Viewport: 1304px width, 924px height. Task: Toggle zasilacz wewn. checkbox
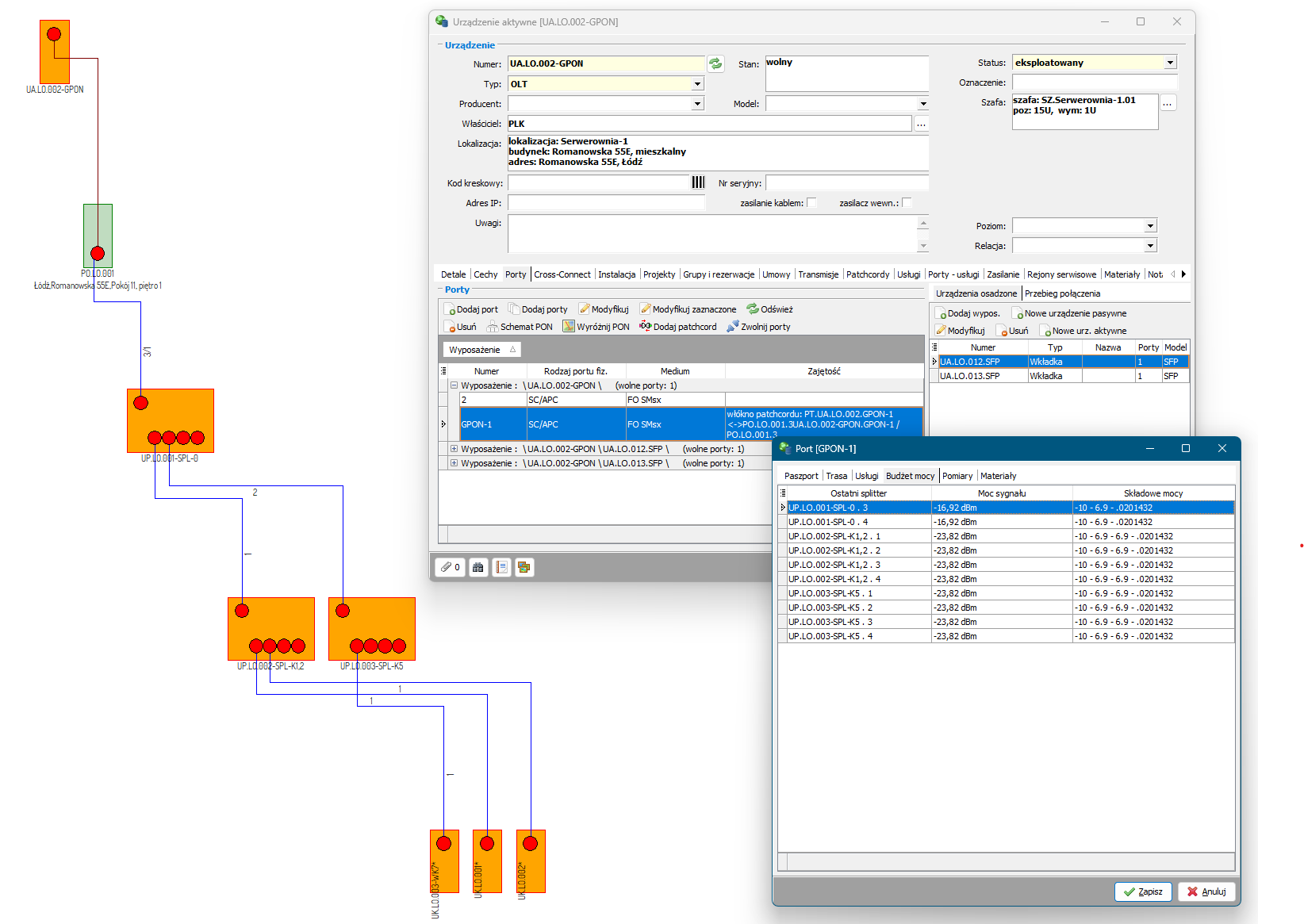(907, 203)
